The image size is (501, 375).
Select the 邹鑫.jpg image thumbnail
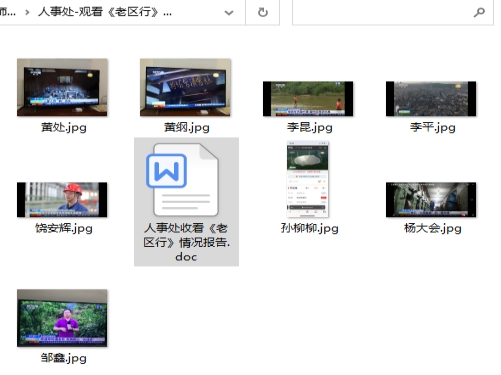point(62,318)
